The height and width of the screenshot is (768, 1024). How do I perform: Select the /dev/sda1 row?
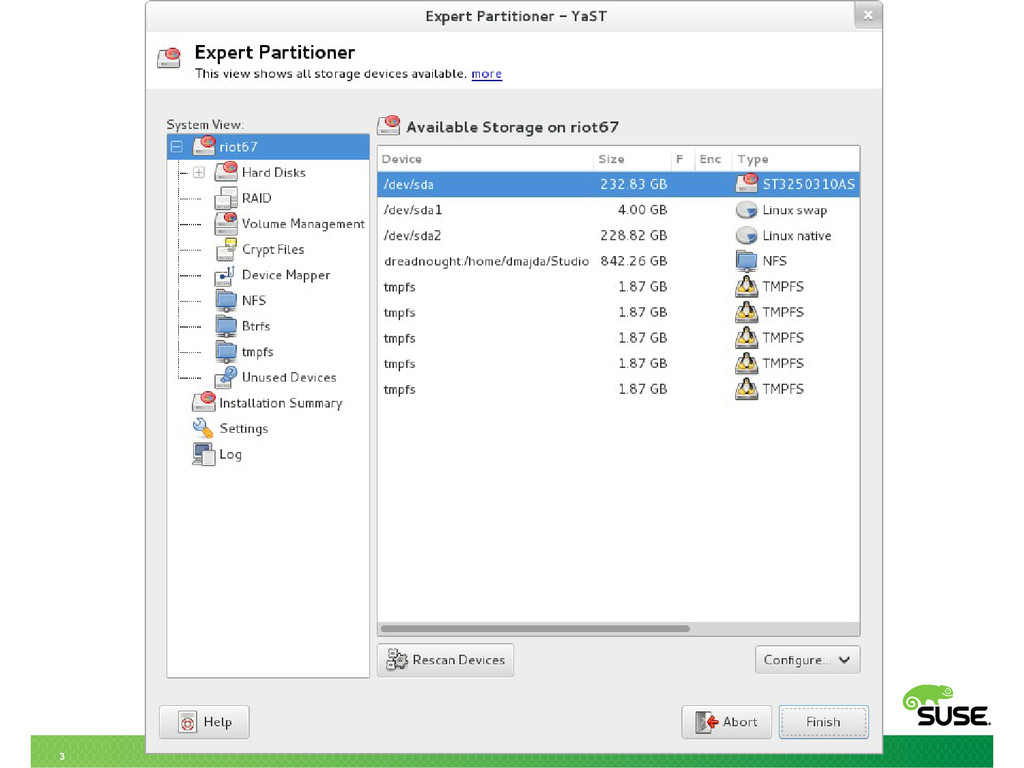[x=618, y=210]
